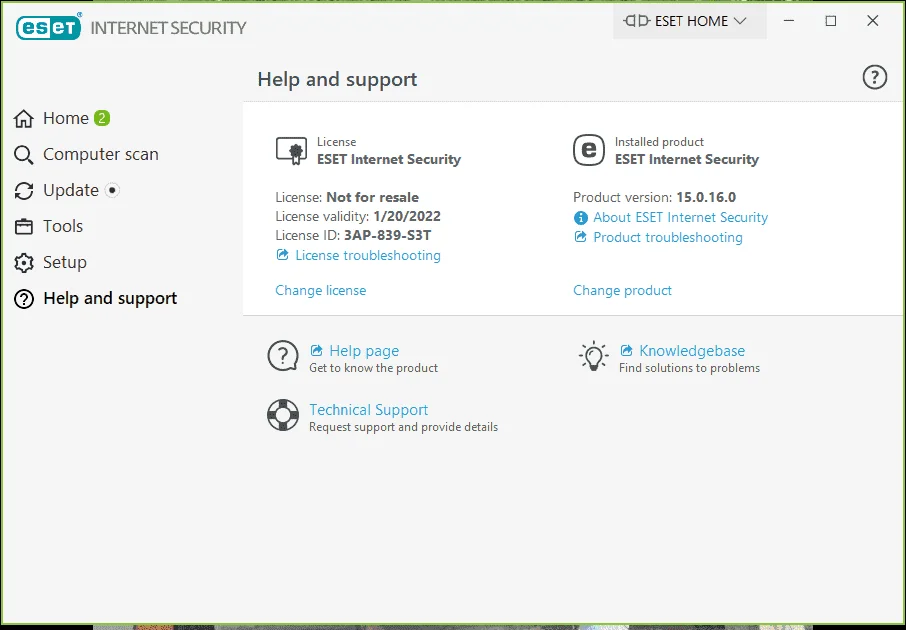906x630 pixels.
Task: Click the Installed product ESET e icon
Action: [x=589, y=150]
